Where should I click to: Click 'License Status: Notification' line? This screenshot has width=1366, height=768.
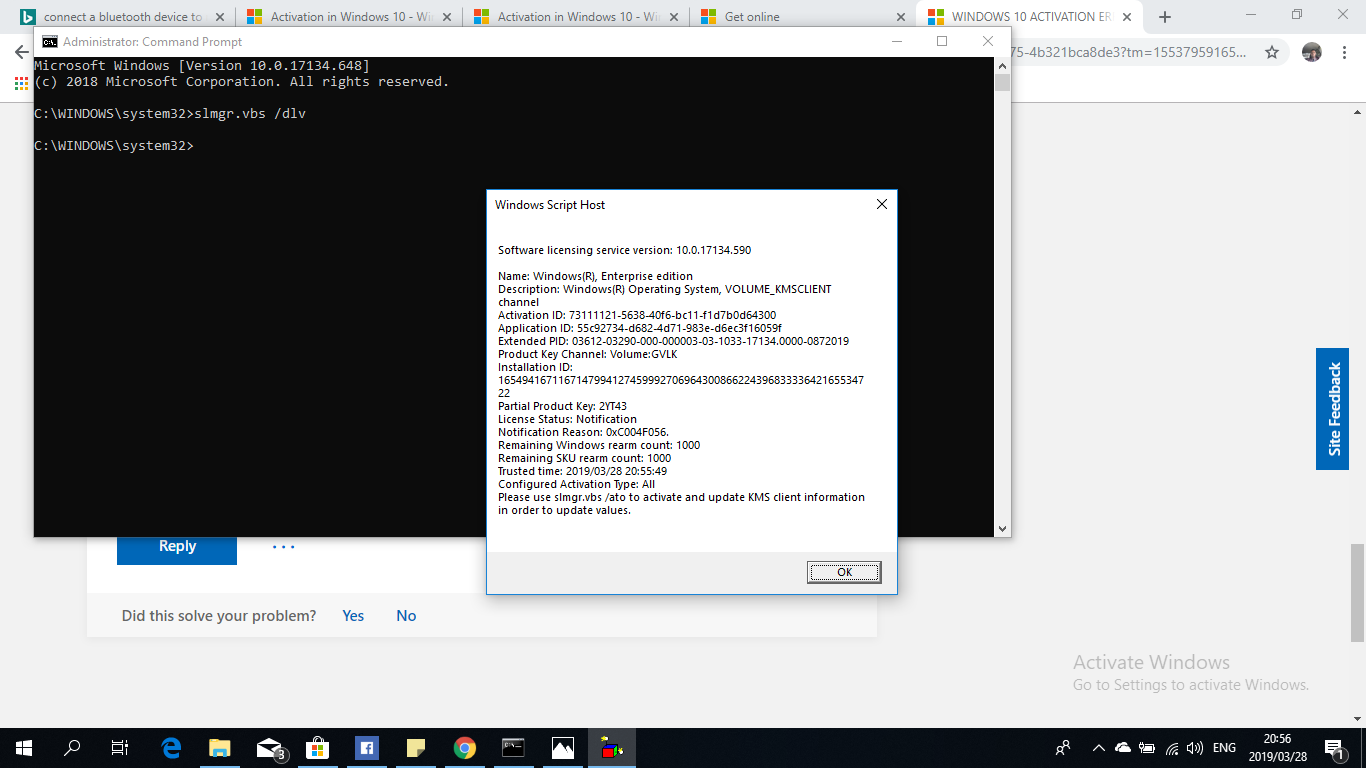pyautogui.click(x=567, y=419)
